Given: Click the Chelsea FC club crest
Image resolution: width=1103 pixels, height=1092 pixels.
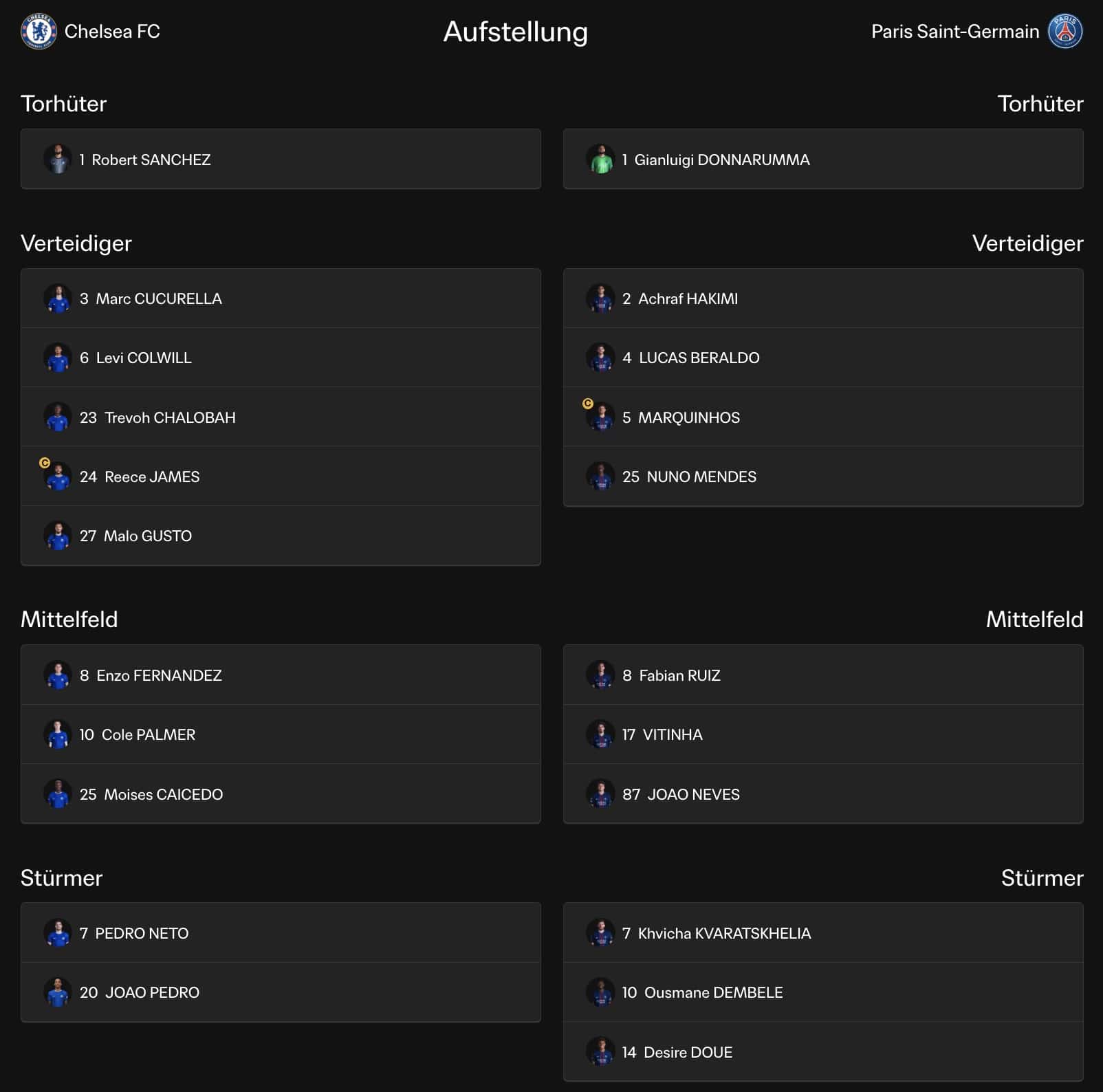Looking at the screenshot, I should tap(39, 32).
